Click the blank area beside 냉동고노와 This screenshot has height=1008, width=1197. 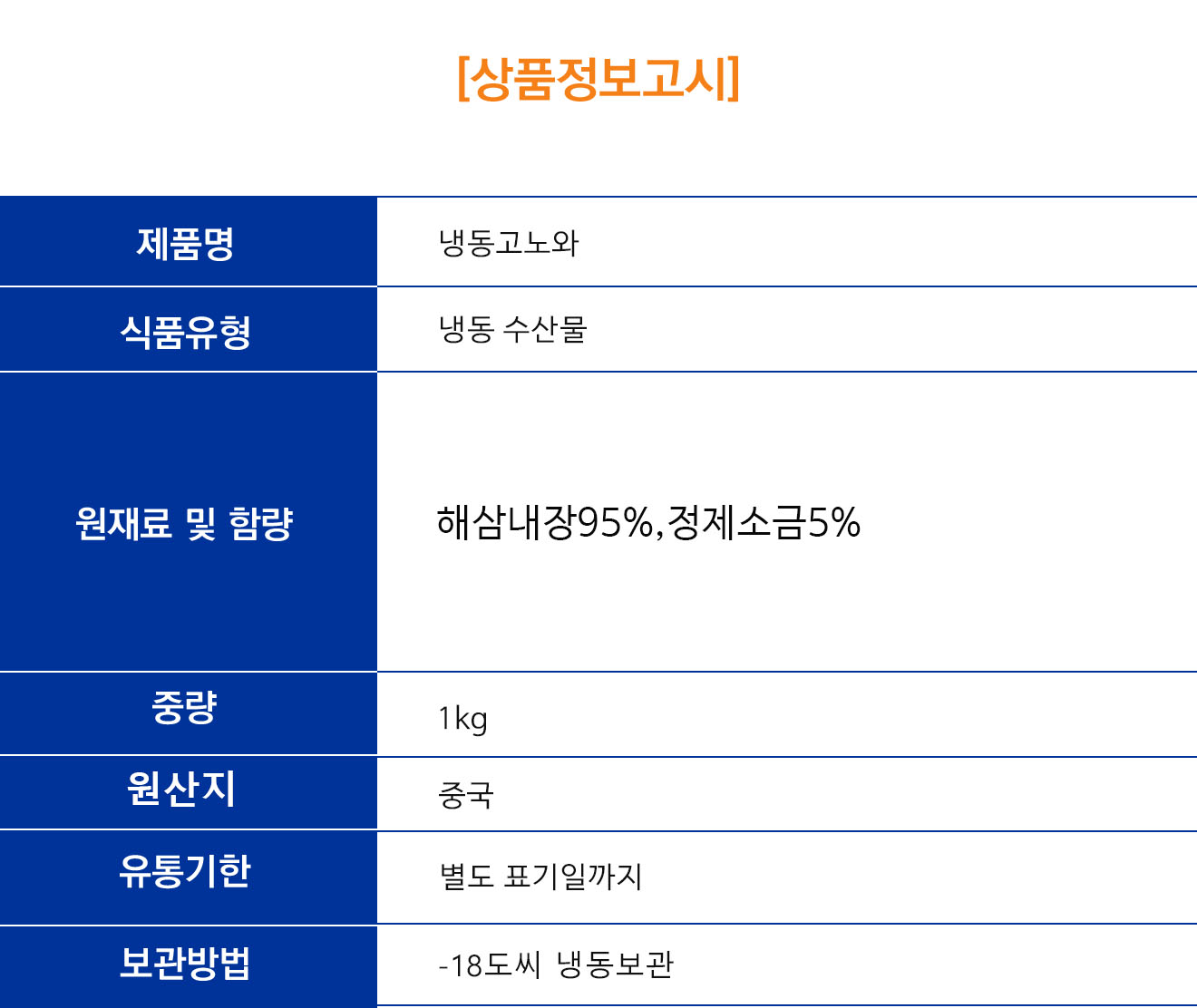pos(889,242)
